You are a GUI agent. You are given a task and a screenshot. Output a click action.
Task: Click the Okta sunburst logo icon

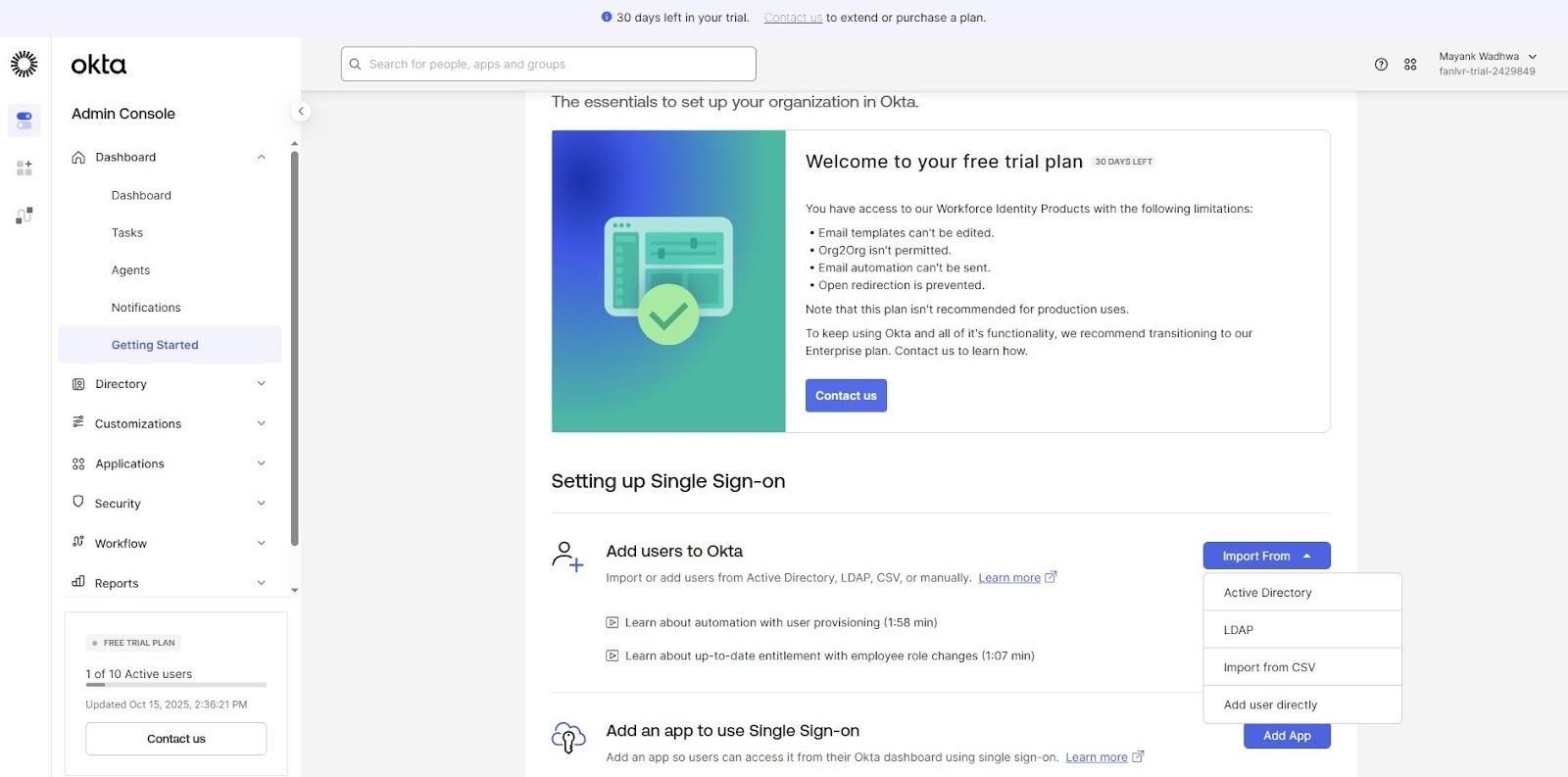tap(24, 65)
